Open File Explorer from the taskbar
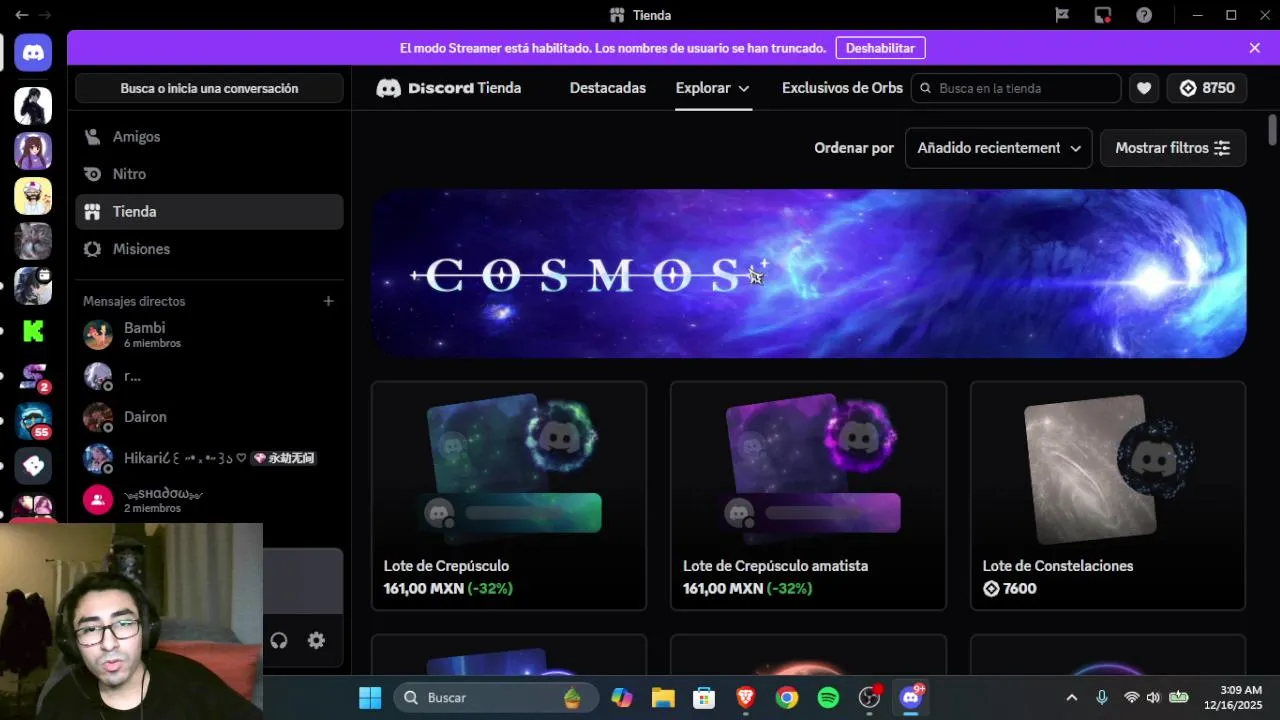This screenshot has width=1280, height=720. point(663,697)
